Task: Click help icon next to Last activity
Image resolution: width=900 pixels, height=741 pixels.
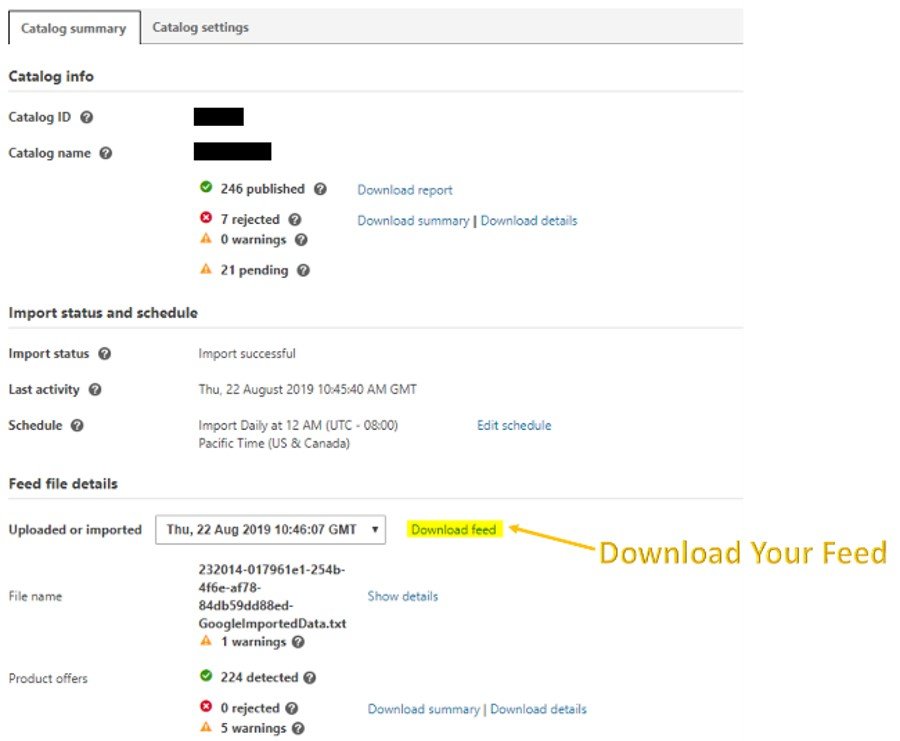Action: pyautogui.click(x=95, y=390)
